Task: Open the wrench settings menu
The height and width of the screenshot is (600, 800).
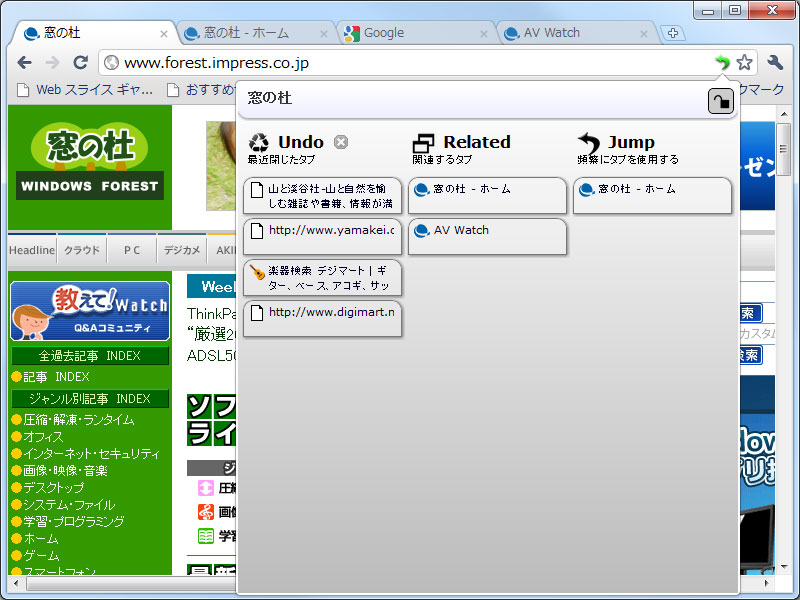Action: pos(775,63)
